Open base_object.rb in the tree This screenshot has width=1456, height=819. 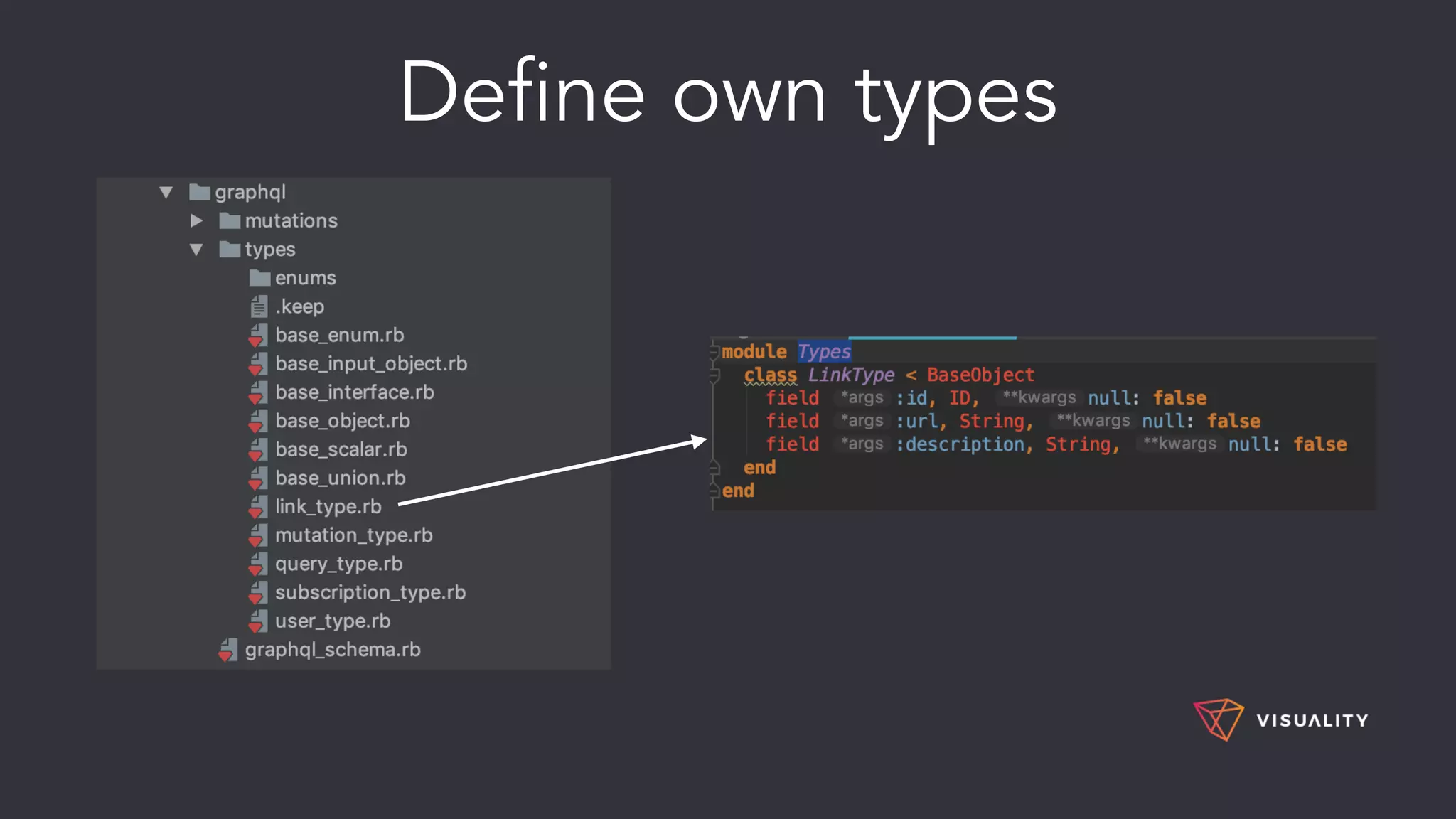(343, 421)
